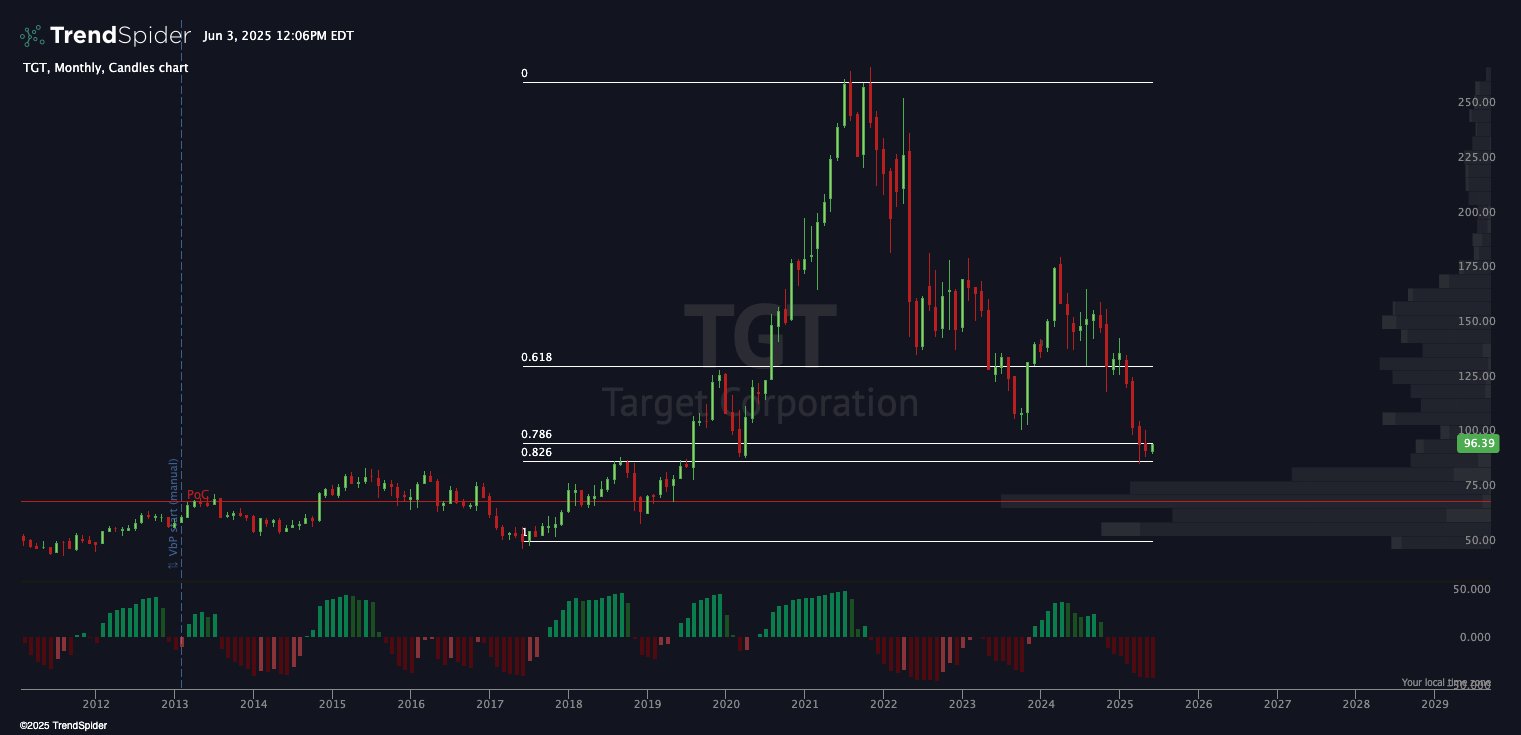Click the 2020 year label on time axis
This screenshot has height=735, width=1521.
(726, 704)
